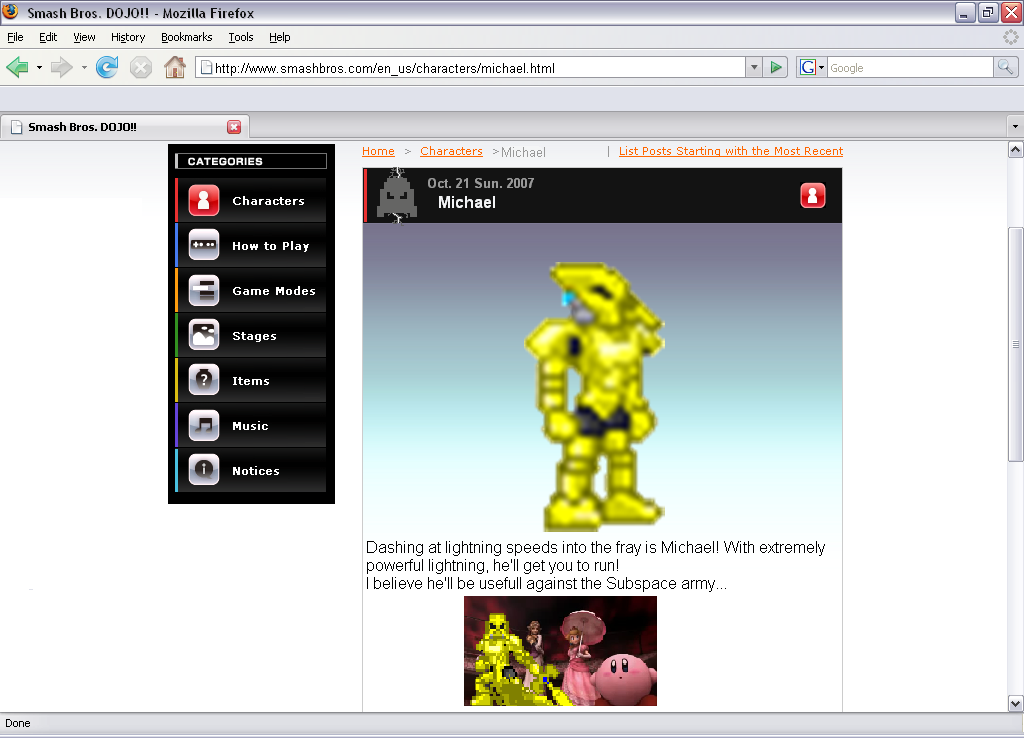
Task: Click the Done status bar text
Action: pyautogui.click(x=18, y=723)
